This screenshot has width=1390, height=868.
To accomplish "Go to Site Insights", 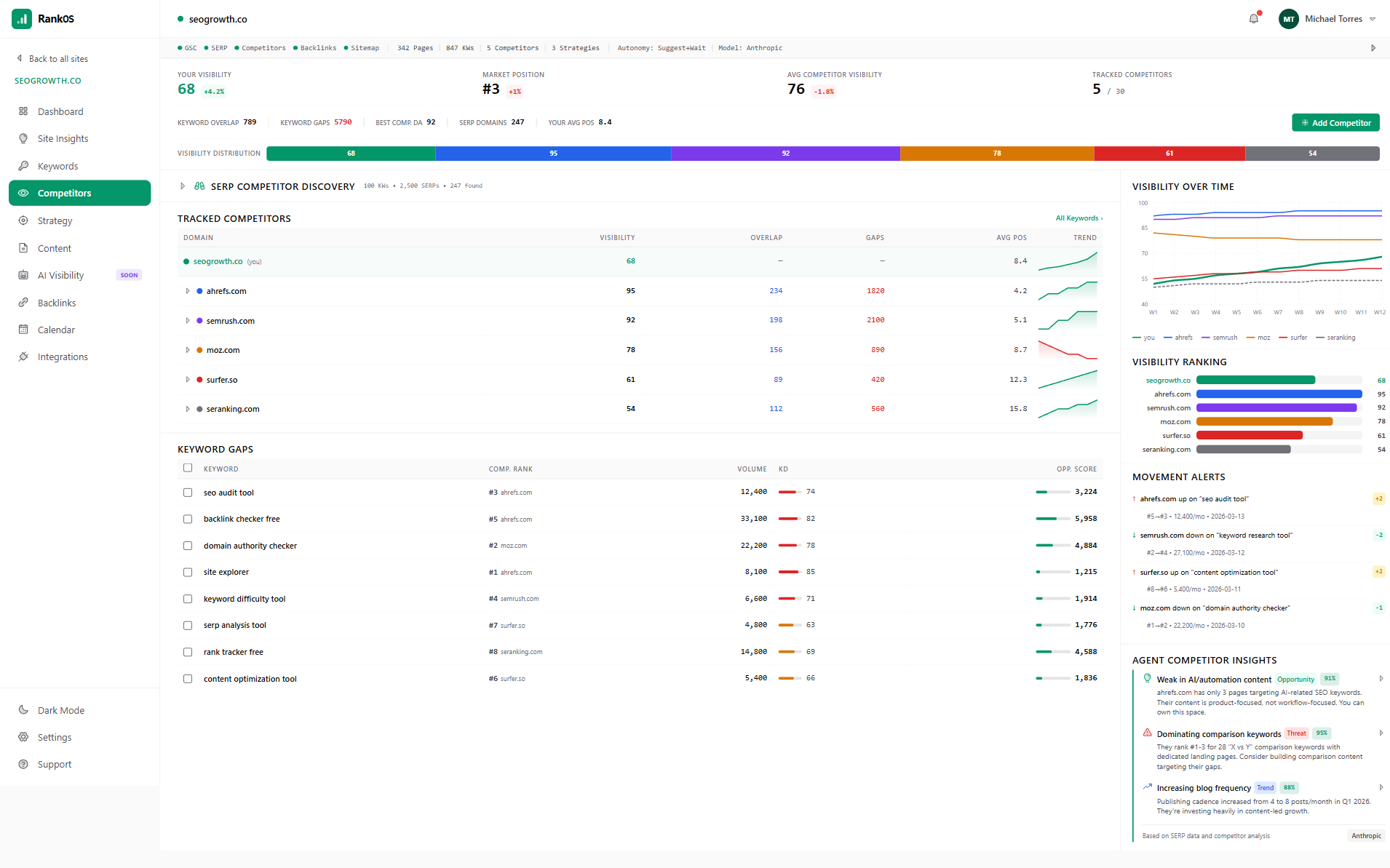I will pos(24,138).
